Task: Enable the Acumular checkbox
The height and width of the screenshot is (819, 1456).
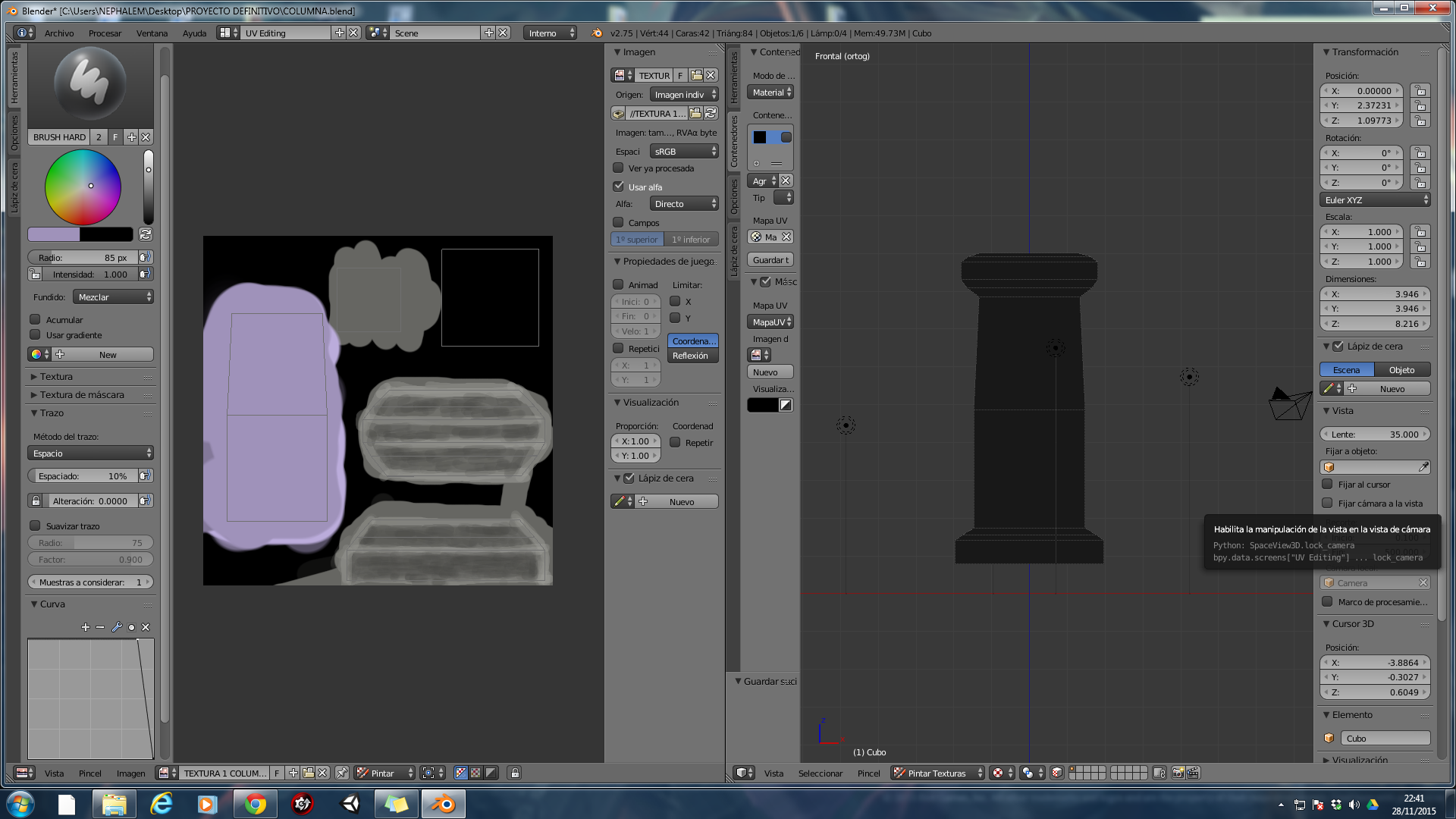Action: tap(35, 319)
